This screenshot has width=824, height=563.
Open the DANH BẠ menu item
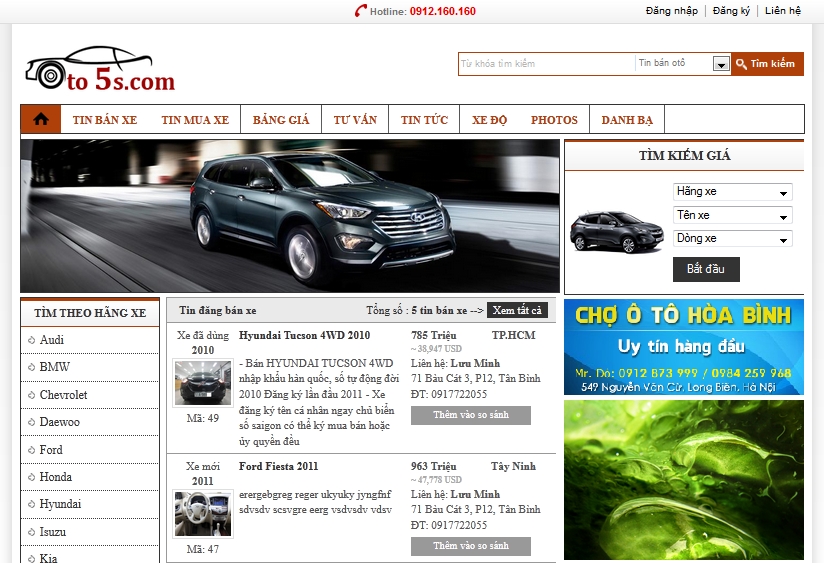[627, 120]
